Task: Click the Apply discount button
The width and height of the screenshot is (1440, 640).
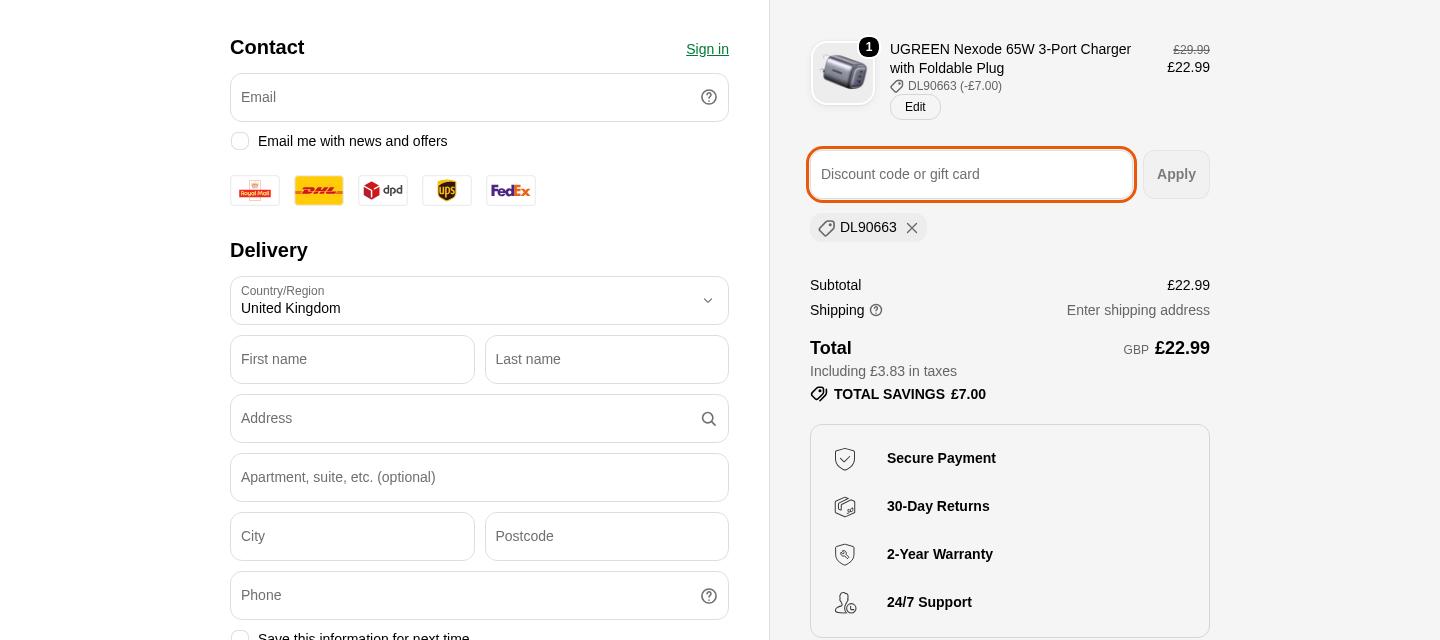Action: coord(1176,174)
